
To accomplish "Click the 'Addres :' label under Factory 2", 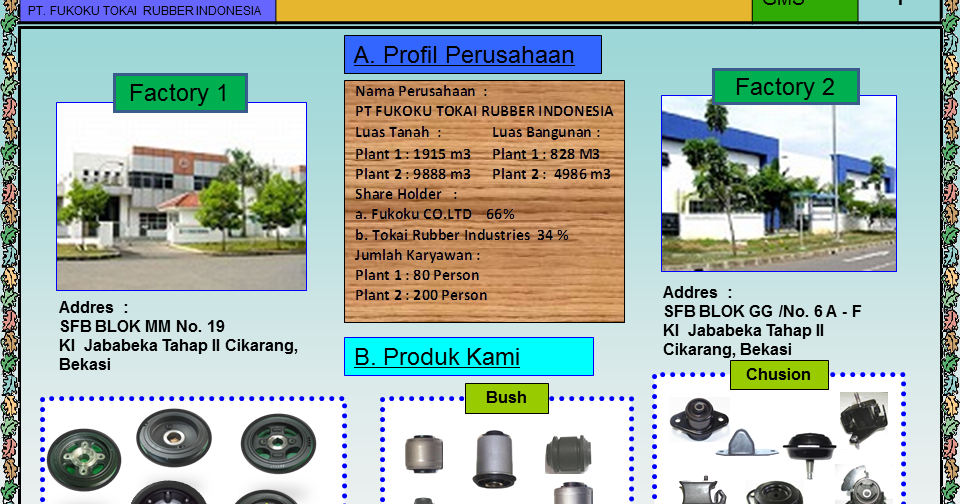I will pyautogui.click(x=697, y=293).
